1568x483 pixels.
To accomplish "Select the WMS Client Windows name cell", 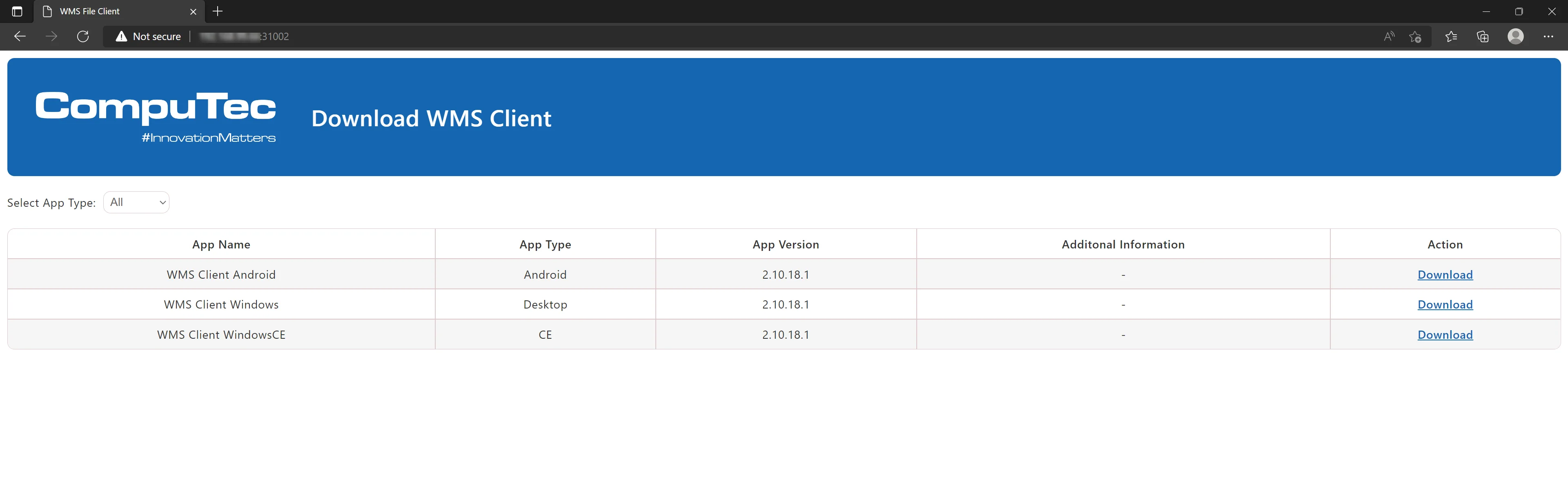I will pos(222,304).
